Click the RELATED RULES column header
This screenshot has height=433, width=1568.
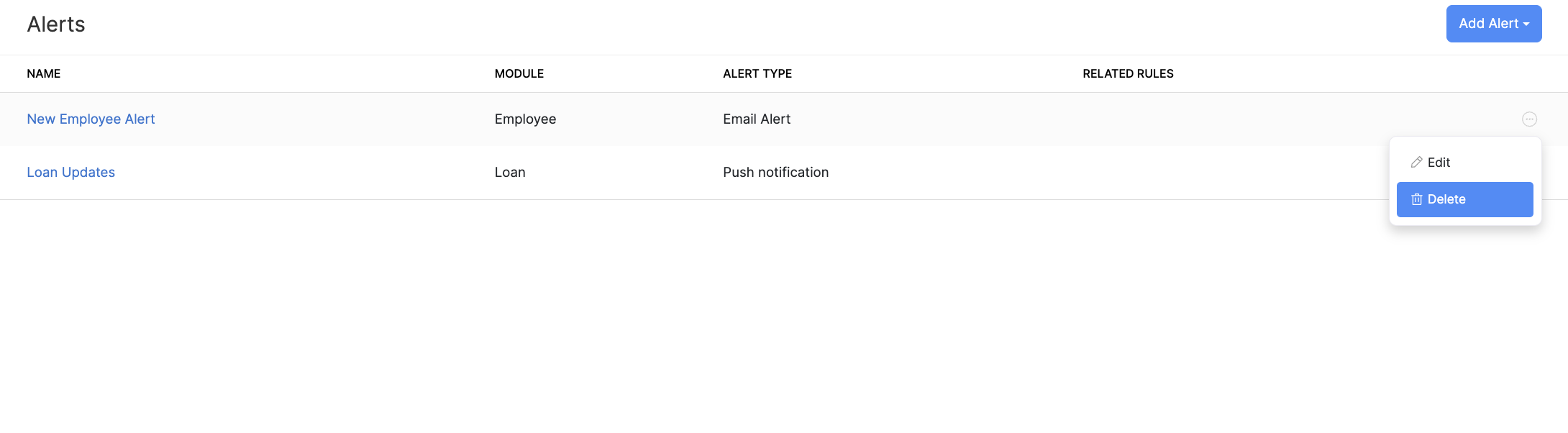[1128, 73]
